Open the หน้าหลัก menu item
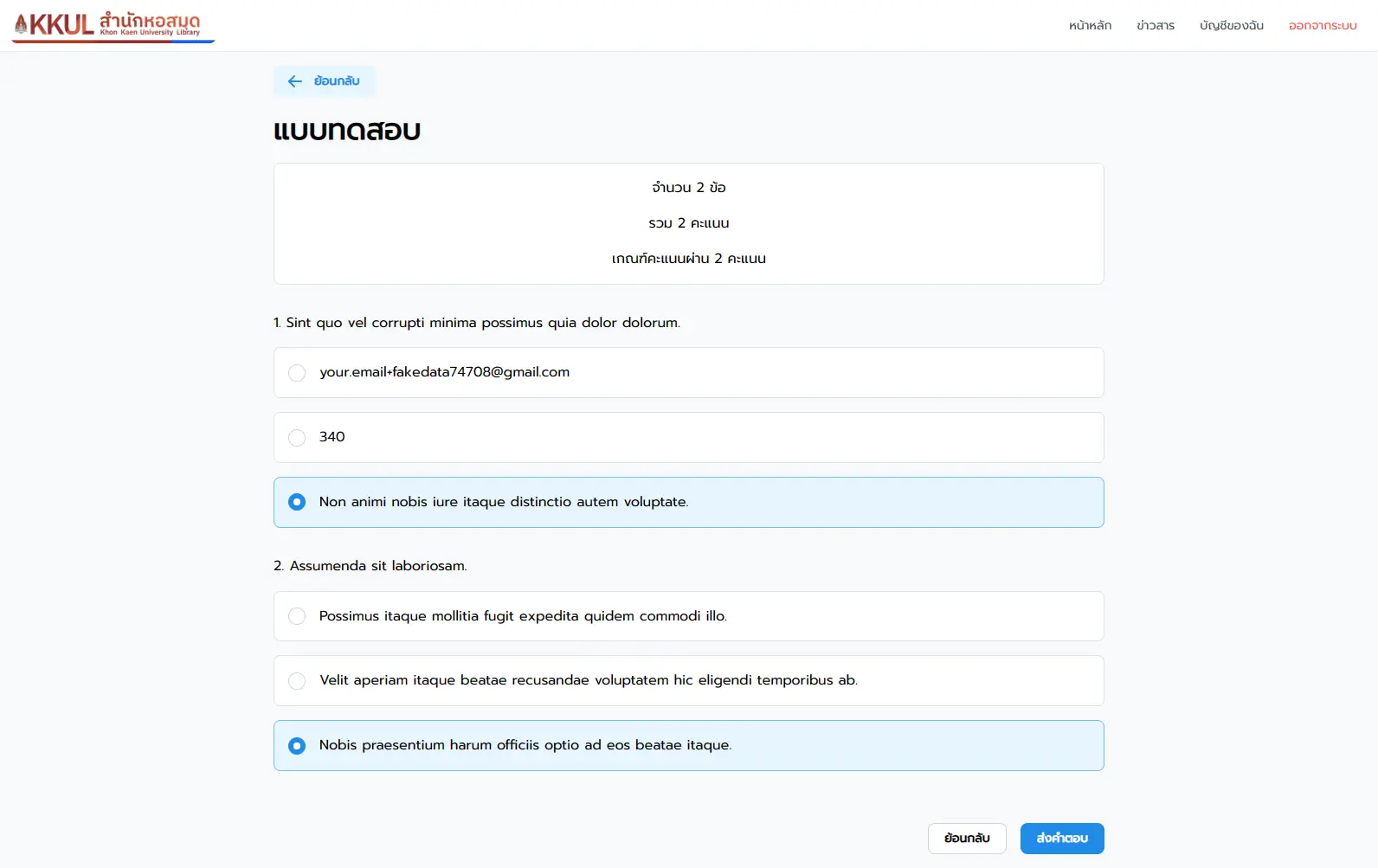Image resolution: width=1378 pixels, height=868 pixels. (1090, 26)
